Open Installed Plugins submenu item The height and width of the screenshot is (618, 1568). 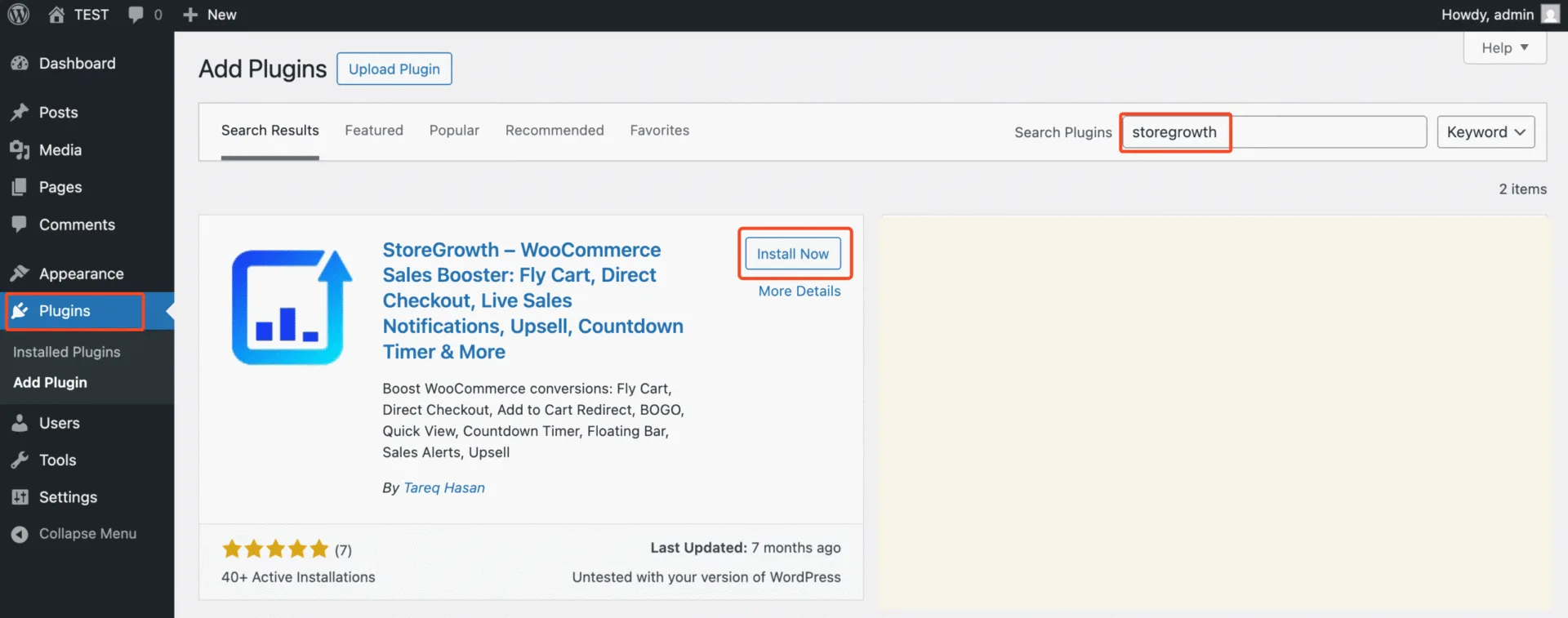(x=67, y=352)
